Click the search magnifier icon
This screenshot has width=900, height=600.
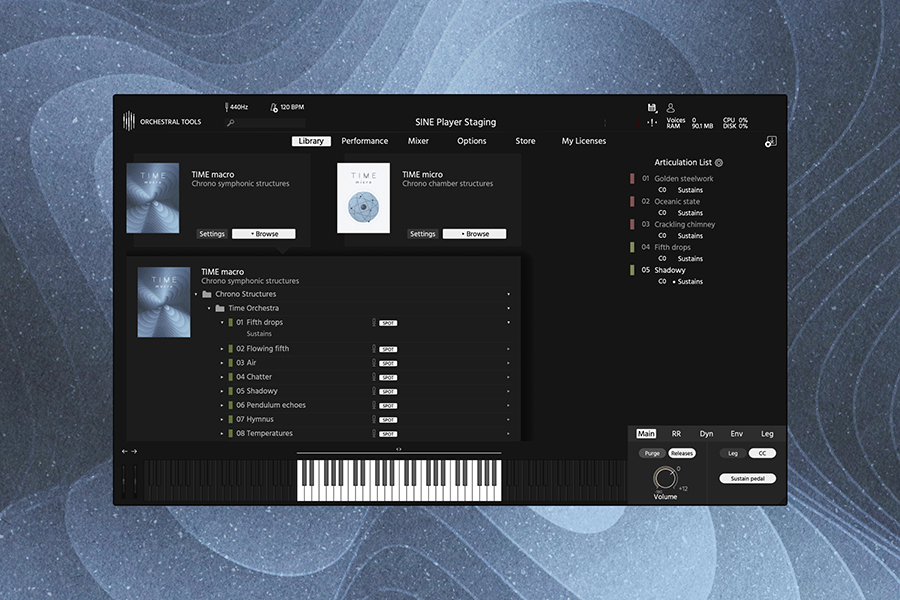pyautogui.click(x=231, y=122)
